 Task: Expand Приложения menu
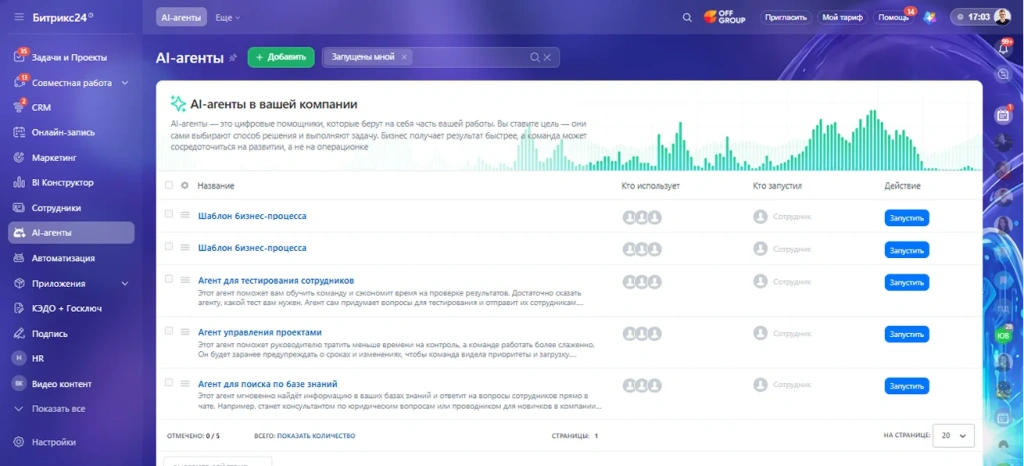pos(125,284)
